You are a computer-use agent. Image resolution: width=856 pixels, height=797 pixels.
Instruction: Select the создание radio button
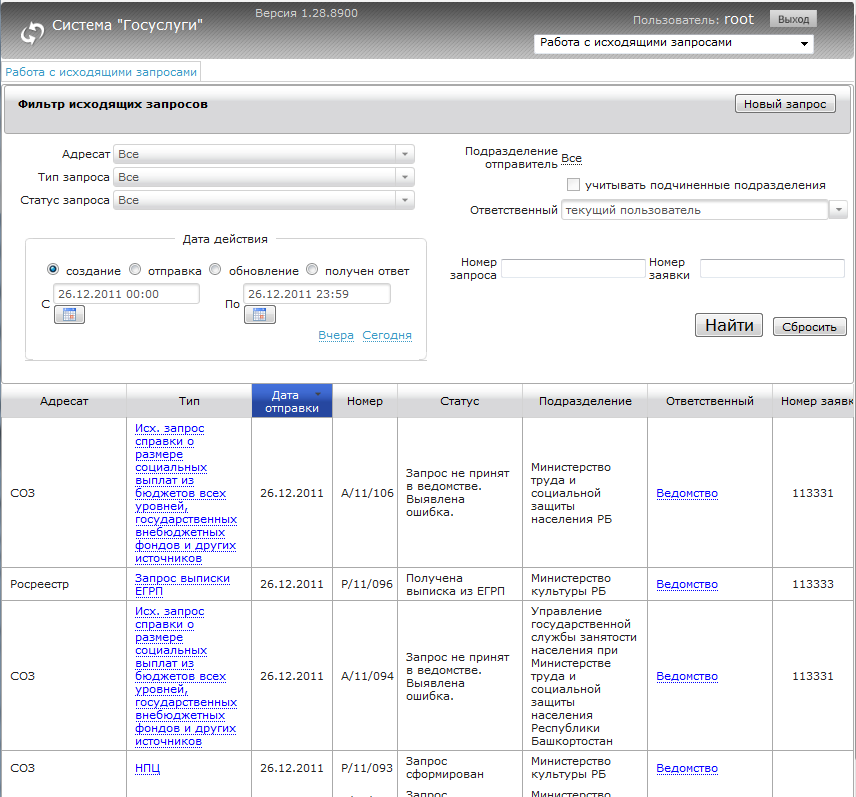tap(53, 270)
